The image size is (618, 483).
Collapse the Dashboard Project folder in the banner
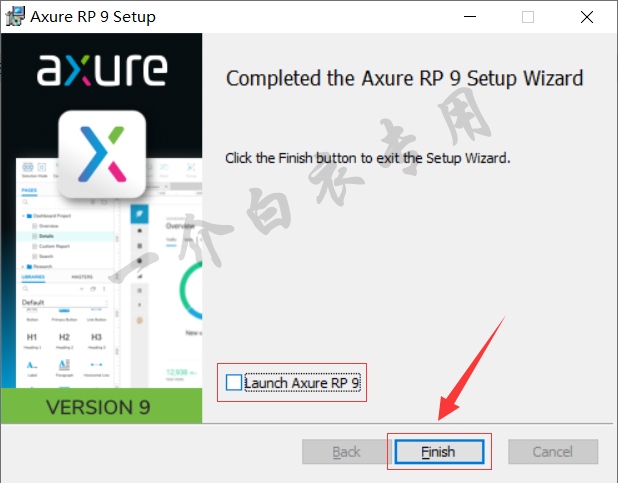[23, 216]
